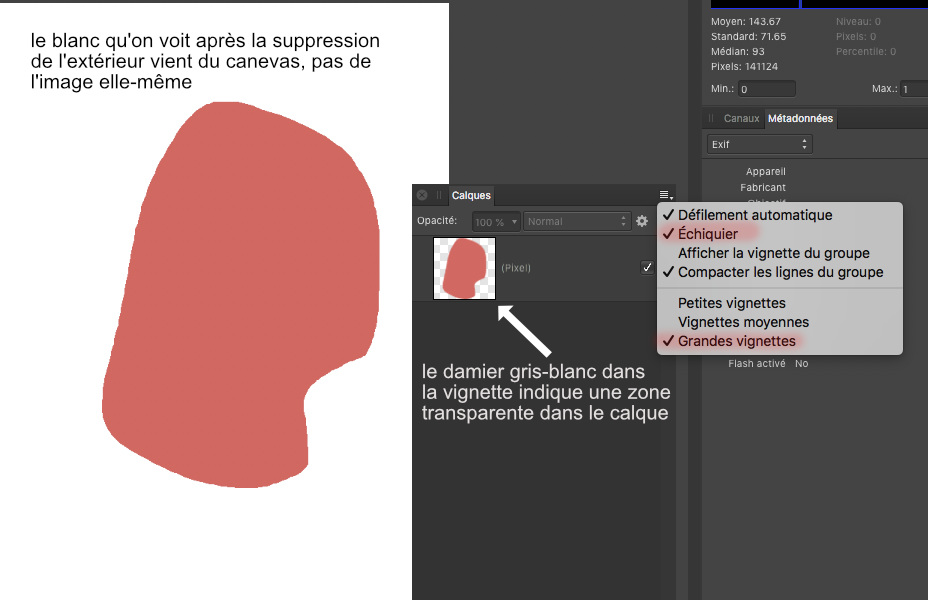Click the Standard: 71.65 value
The height and width of the screenshot is (600, 928).
pyautogui.click(x=748, y=37)
